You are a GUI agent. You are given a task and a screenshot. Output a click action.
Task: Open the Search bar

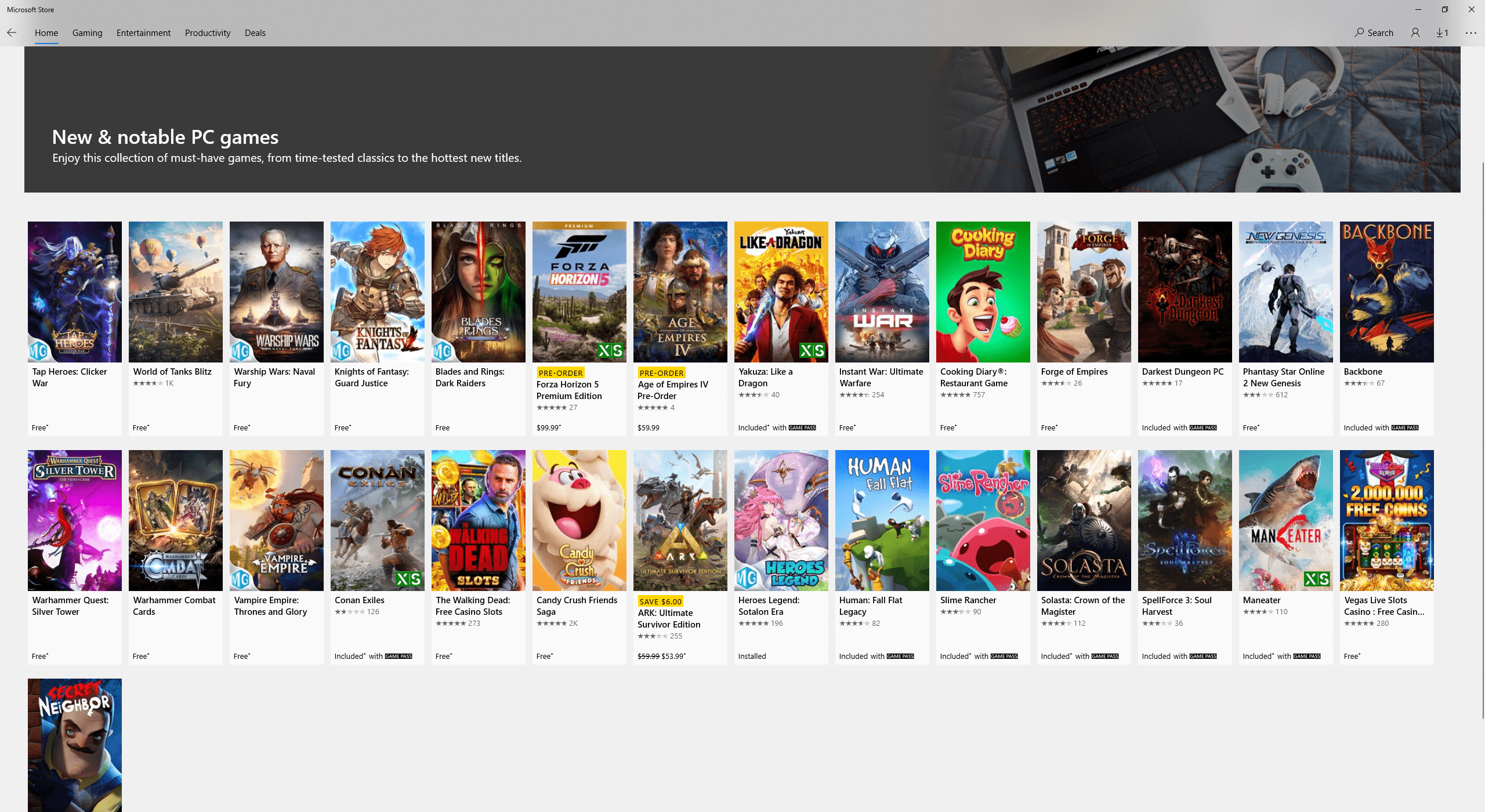point(1375,33)
